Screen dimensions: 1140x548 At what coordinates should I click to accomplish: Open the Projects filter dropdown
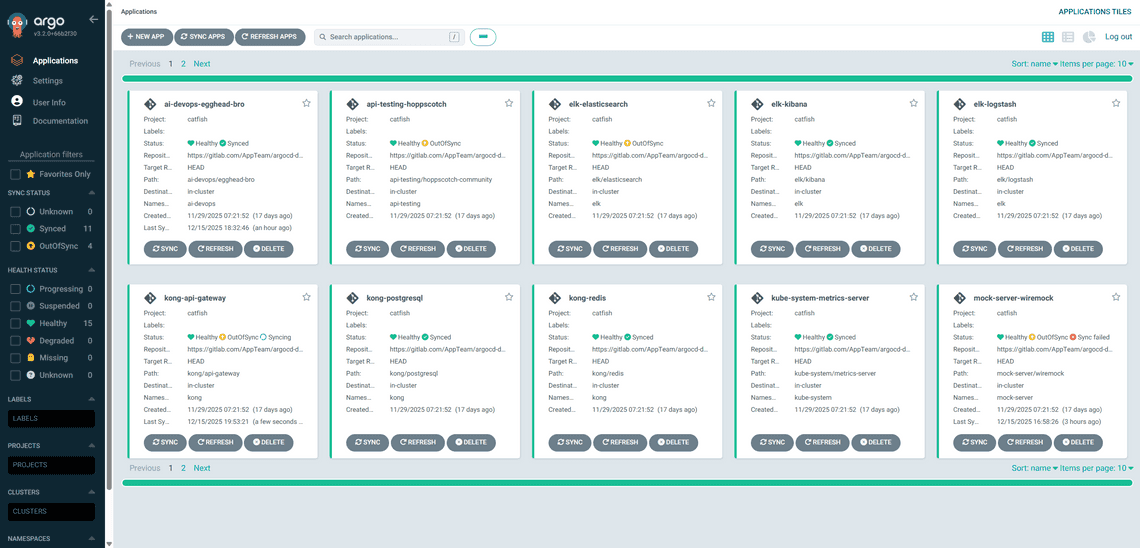[x=51, y=465]
